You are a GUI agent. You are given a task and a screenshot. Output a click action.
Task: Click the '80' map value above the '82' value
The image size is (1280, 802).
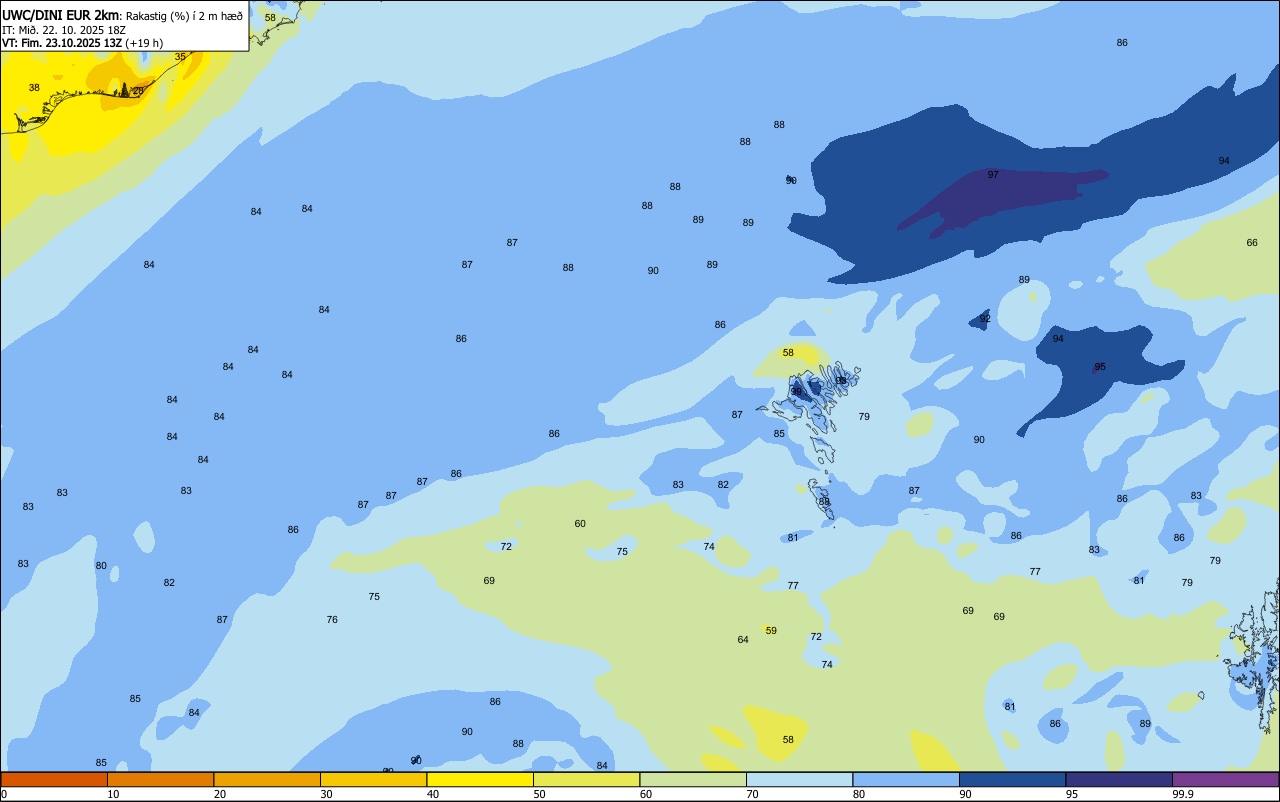click(101, 566)
